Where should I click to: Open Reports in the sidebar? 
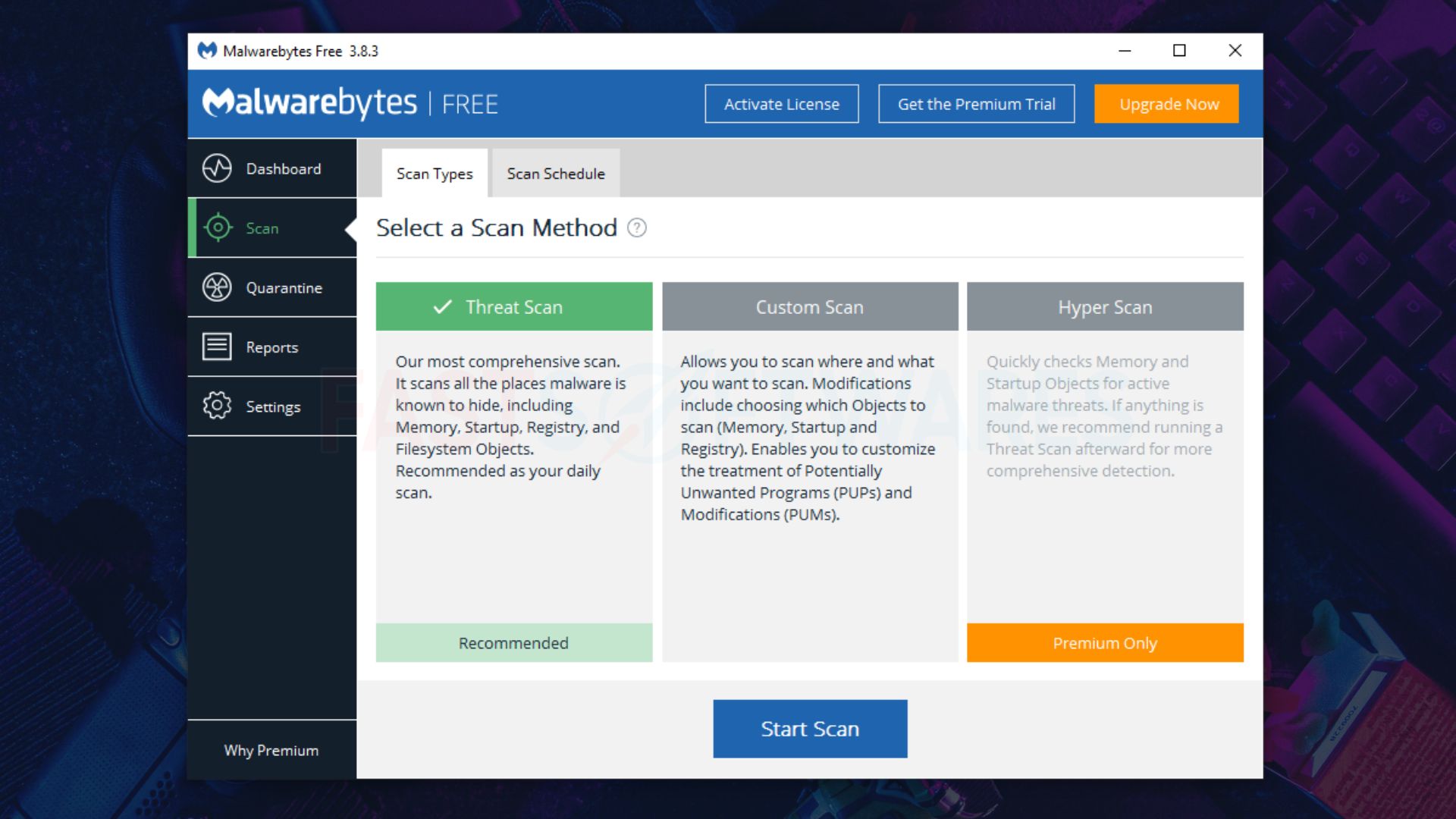click(x=272, y=347)
